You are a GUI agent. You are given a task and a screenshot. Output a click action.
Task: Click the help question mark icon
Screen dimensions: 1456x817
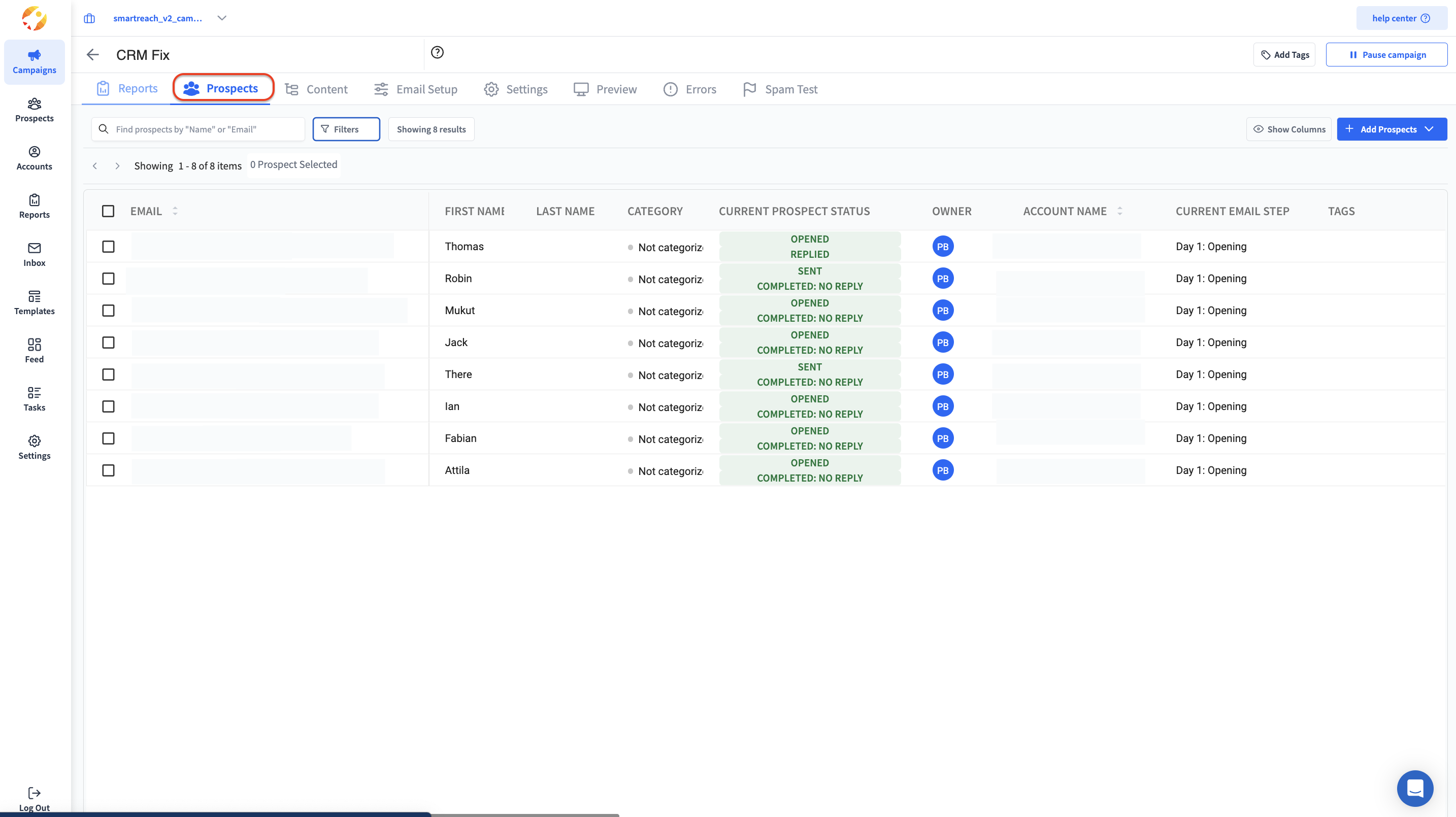coord(437,53)
